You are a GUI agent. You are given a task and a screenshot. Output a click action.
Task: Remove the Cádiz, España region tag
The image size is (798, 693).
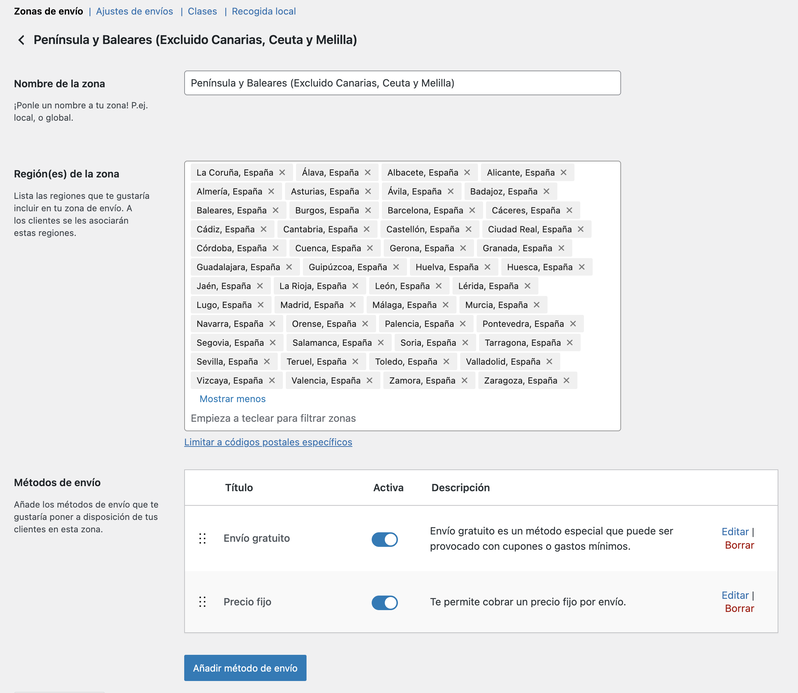point(264,229)
